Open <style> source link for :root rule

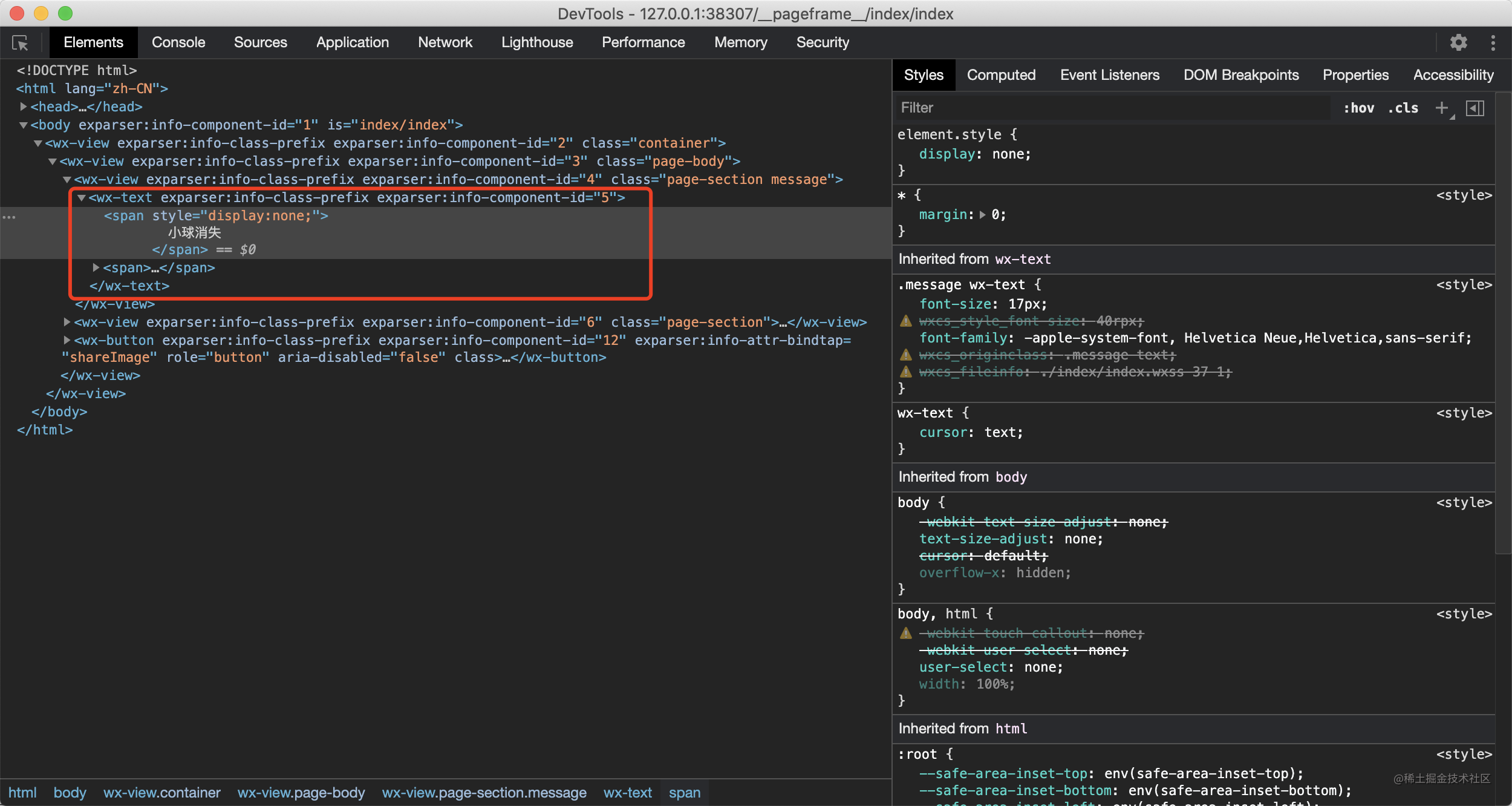tap(1464, 755)
